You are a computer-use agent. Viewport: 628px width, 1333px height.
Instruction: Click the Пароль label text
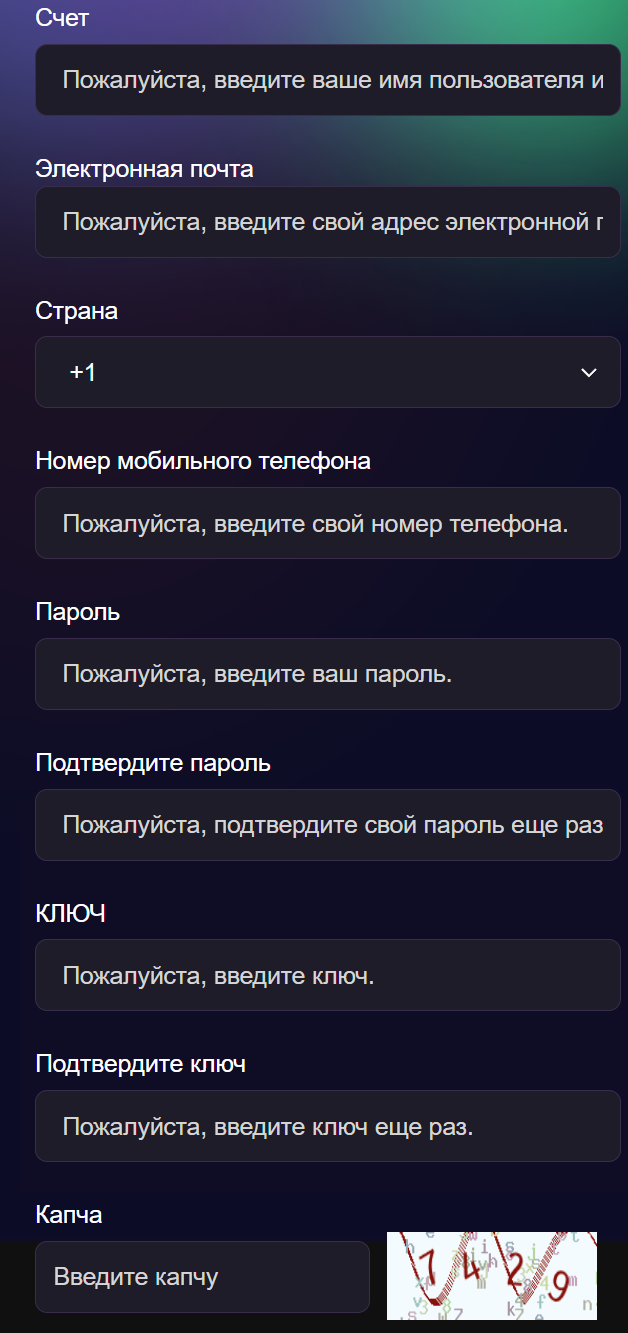click(x=77, y=612)
